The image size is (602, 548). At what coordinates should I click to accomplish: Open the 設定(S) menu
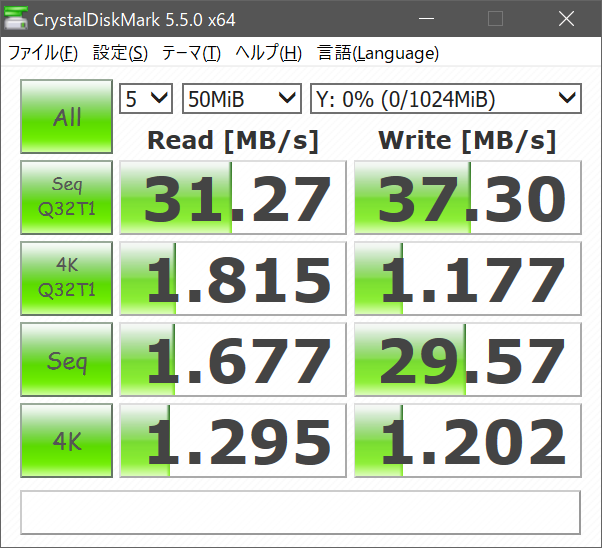120,53
